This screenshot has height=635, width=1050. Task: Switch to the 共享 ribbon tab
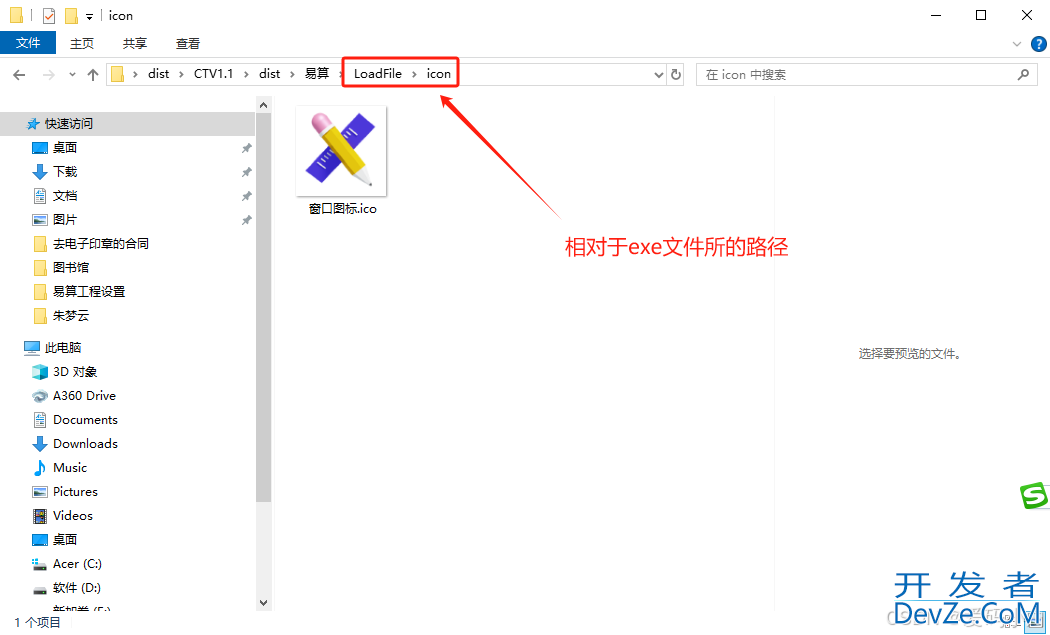pos(135,44)
